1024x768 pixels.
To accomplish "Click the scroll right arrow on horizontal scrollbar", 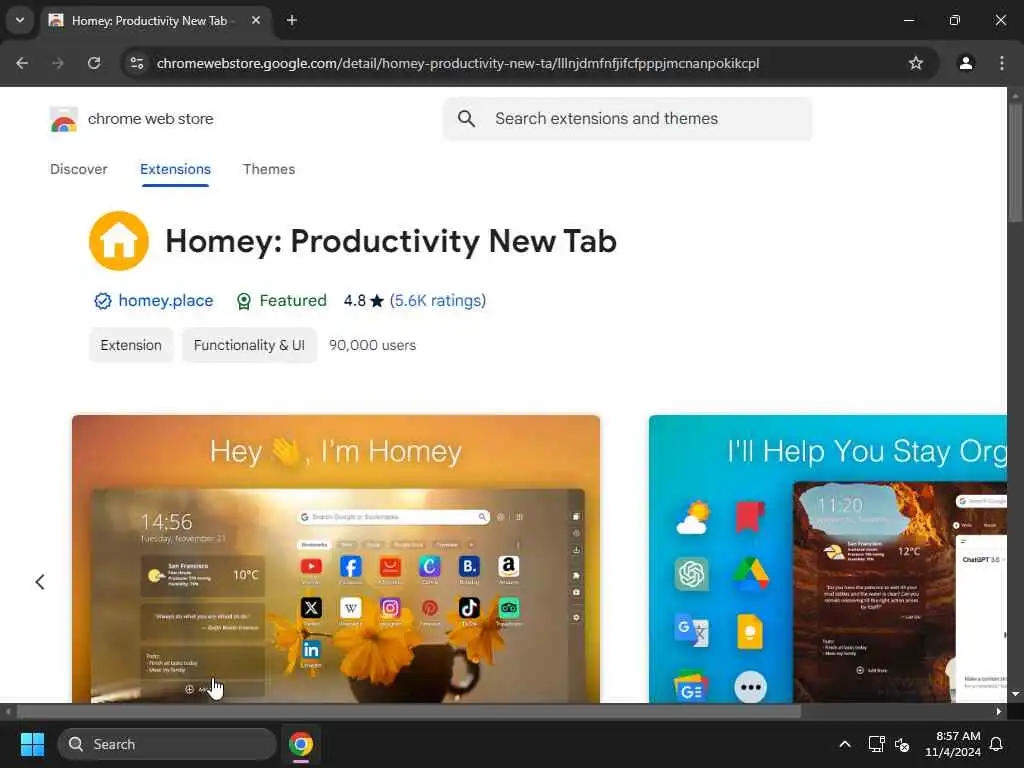I will [999, 712].
